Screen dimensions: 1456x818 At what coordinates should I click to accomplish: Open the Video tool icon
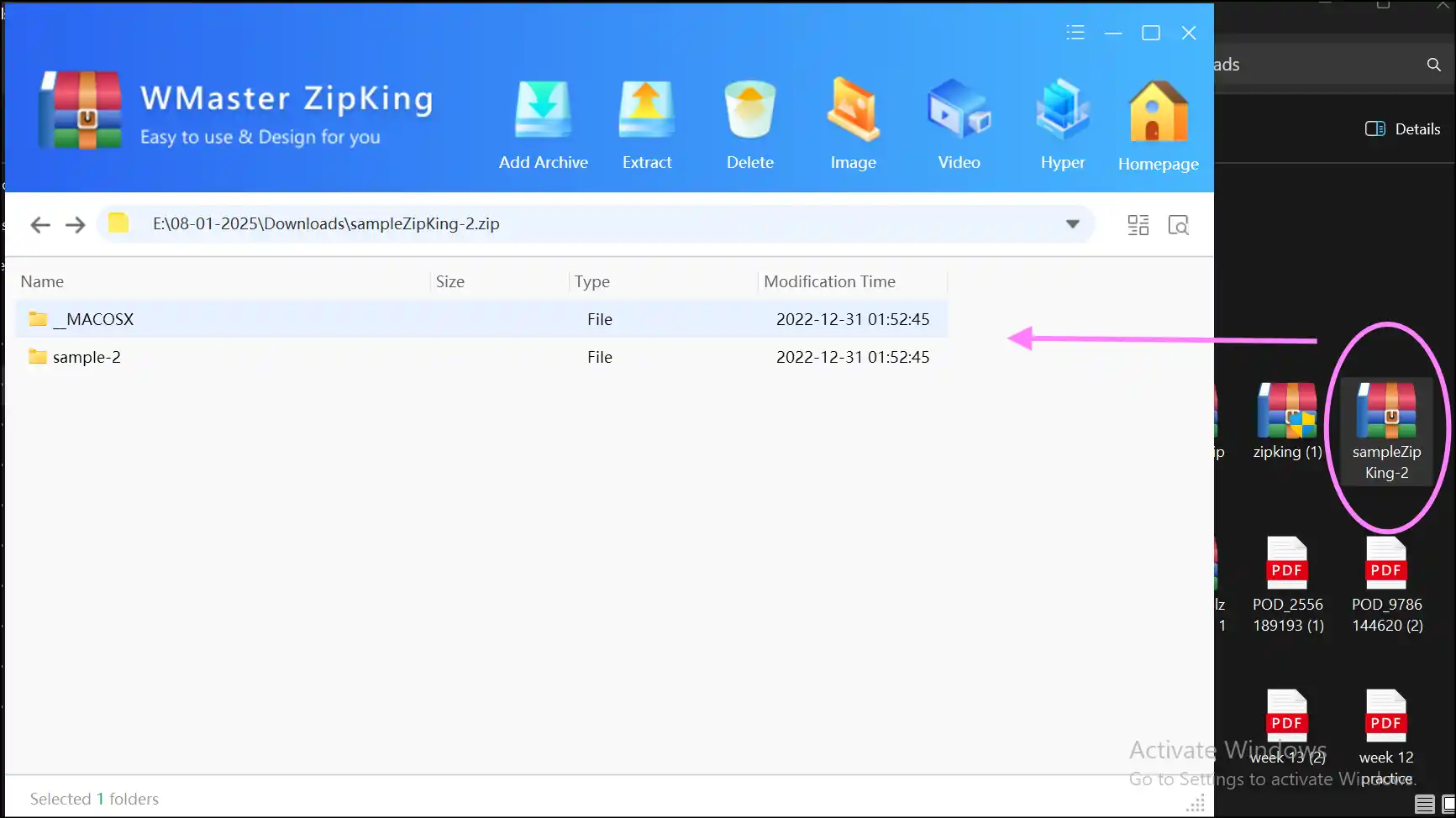click(959, 109)
